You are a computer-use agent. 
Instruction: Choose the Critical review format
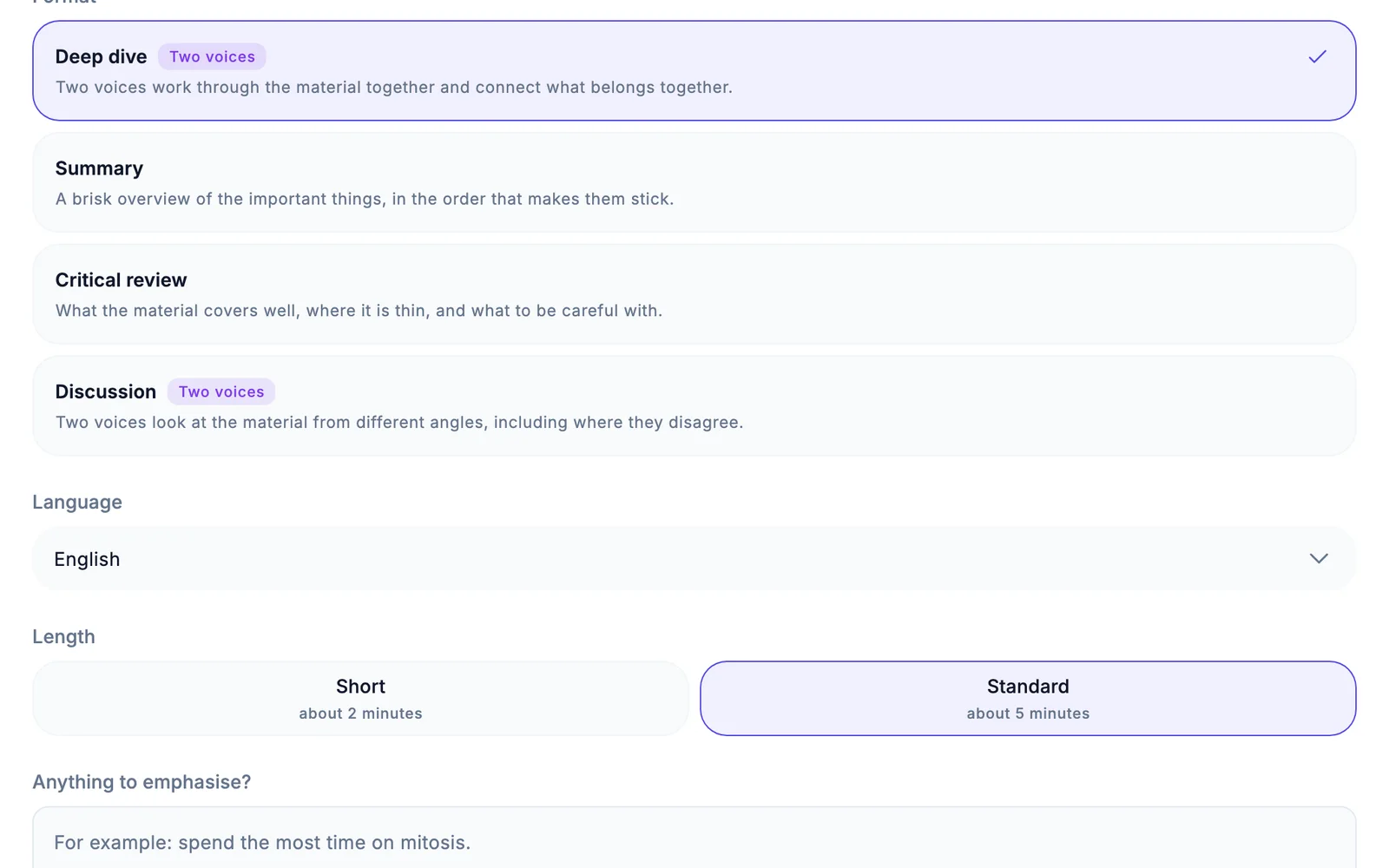tap(694, 295)
